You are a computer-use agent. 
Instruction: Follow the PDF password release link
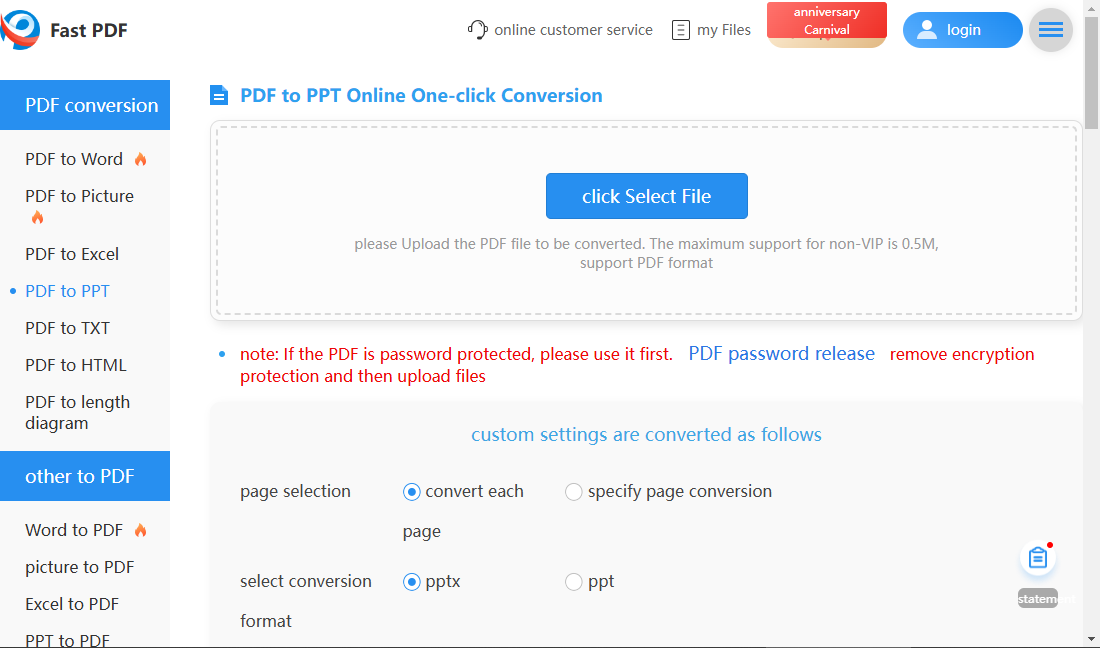point(781,354)
